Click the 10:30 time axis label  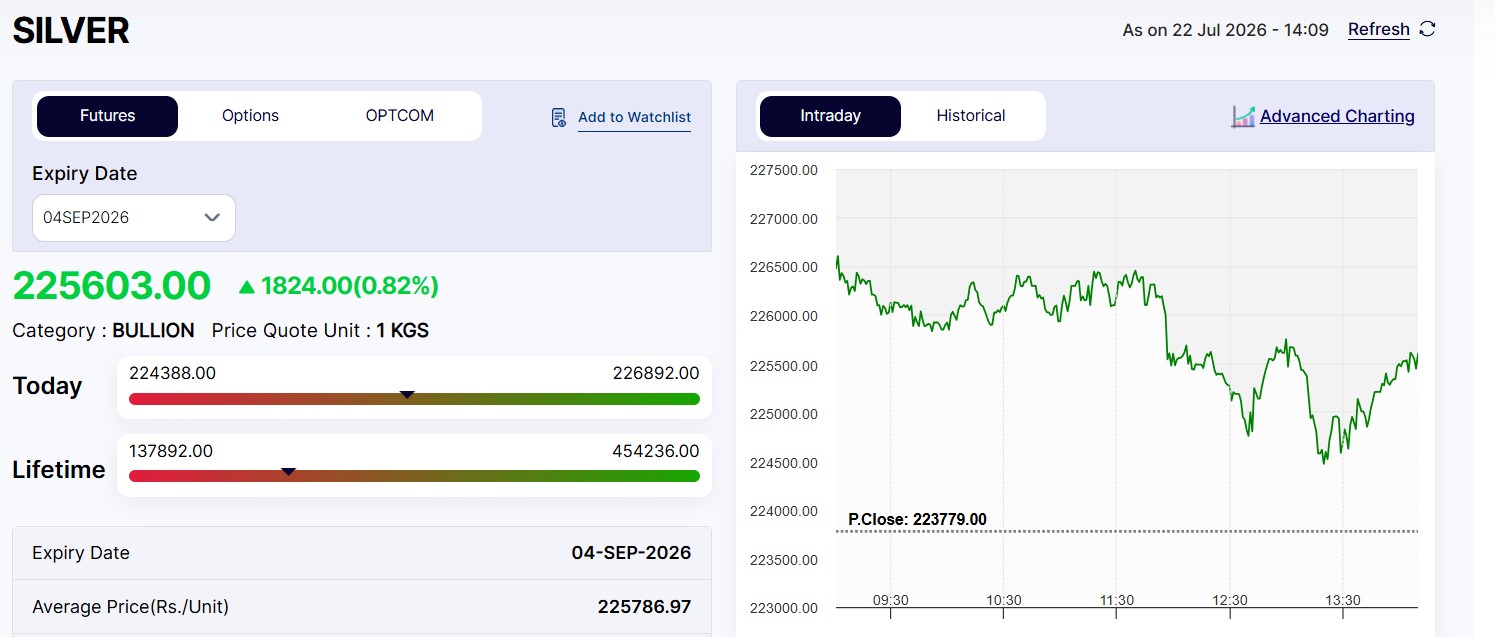tap(1003, 600)
